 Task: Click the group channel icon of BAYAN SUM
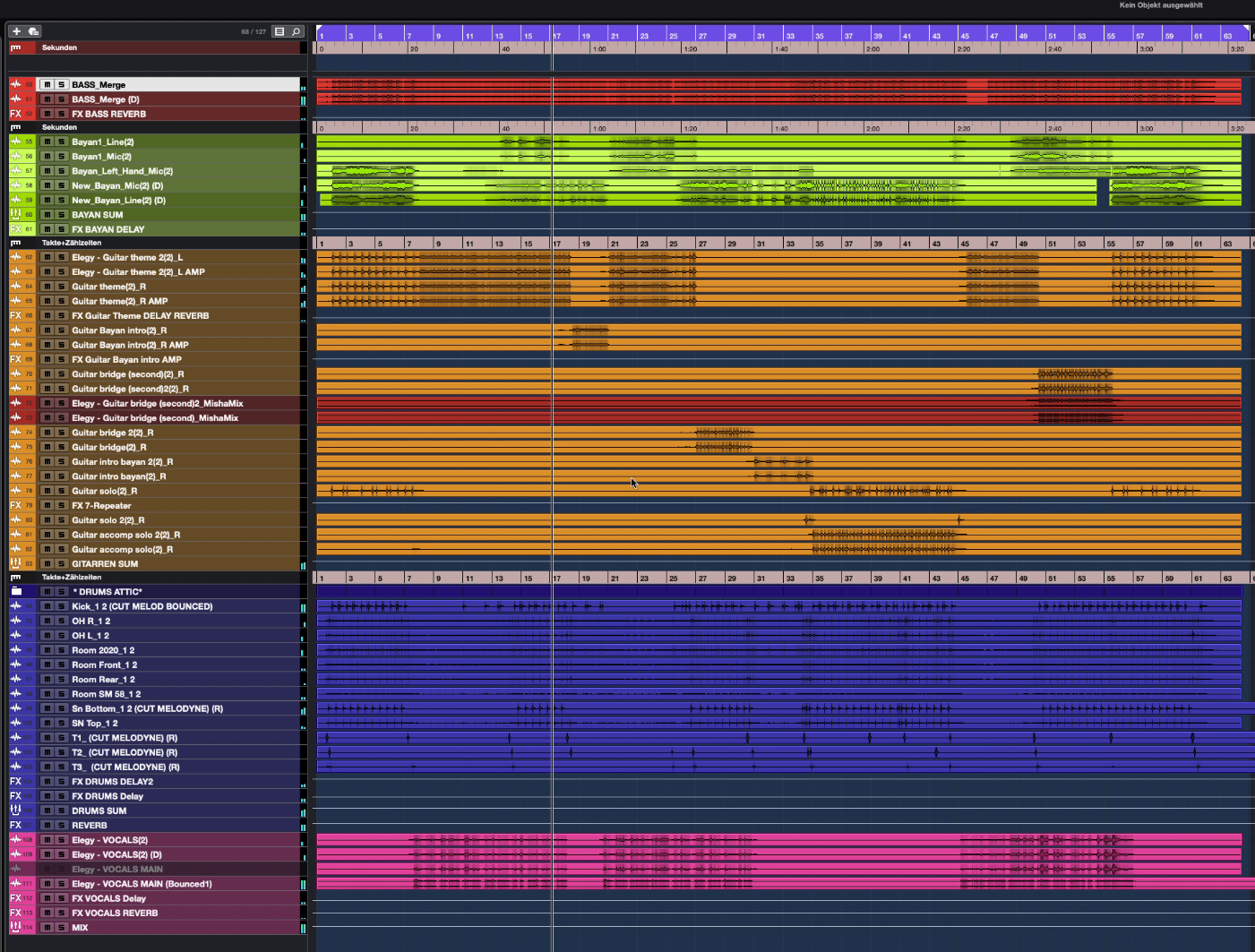click(x=15, y=215)
